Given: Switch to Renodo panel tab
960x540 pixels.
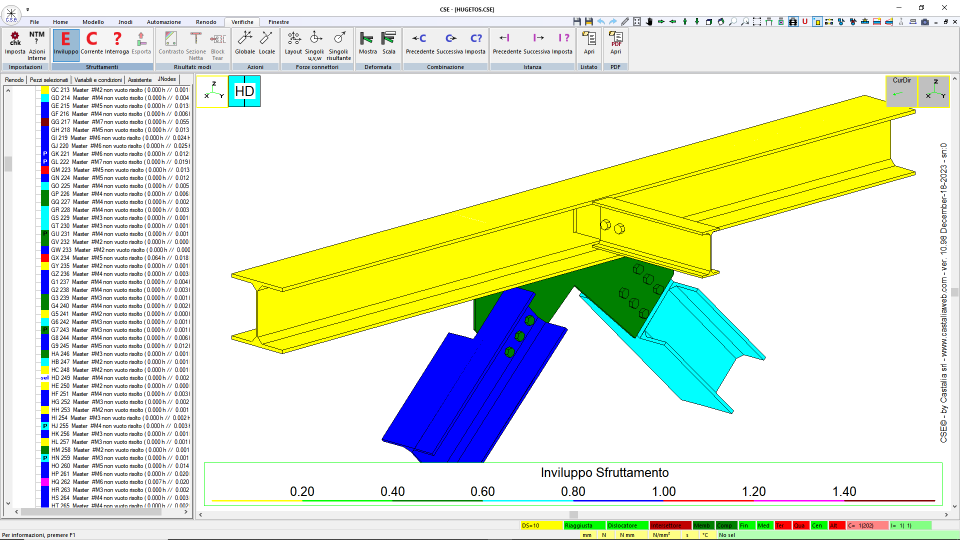Looking at the screenshot, I should [14, 80].
